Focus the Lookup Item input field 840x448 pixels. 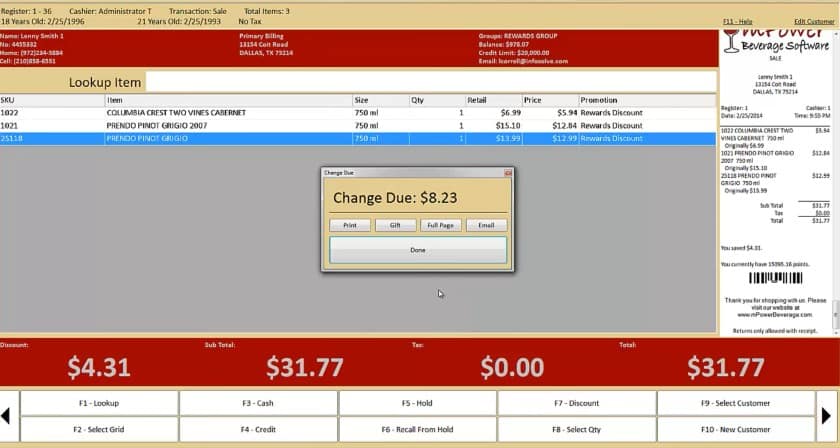(431, 82)
